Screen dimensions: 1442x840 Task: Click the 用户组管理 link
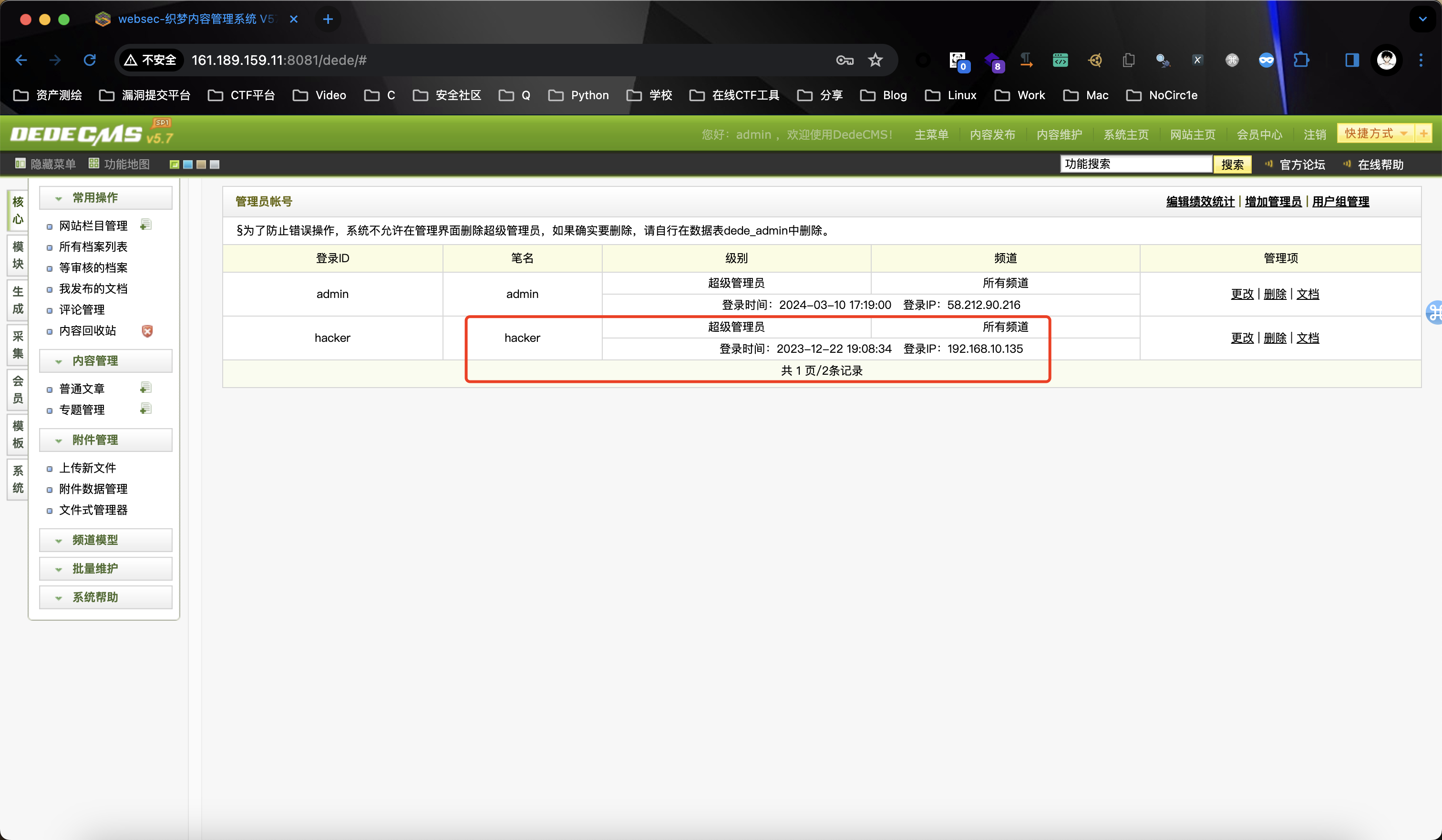[1340, 201]
